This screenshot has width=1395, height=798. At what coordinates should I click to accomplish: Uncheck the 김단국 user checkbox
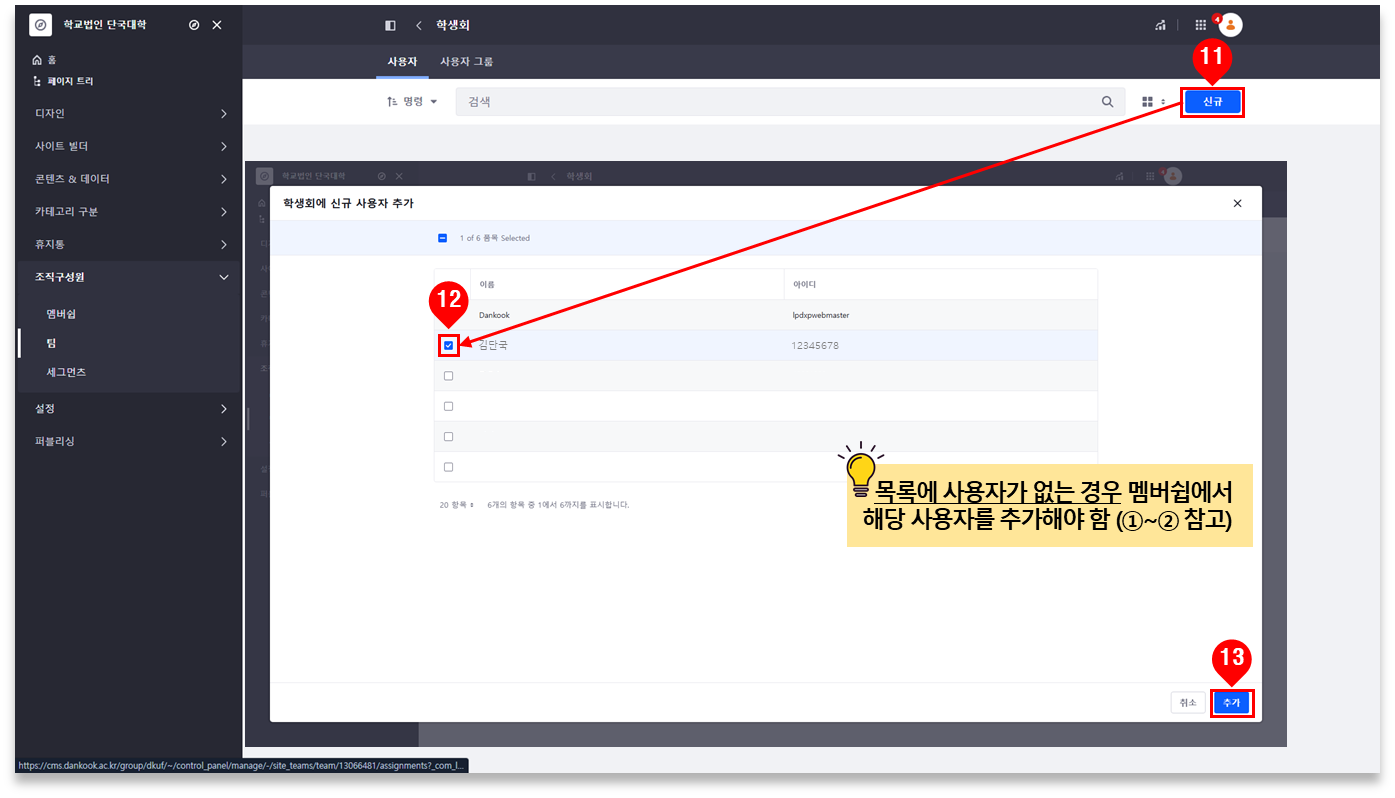point(449,346)
